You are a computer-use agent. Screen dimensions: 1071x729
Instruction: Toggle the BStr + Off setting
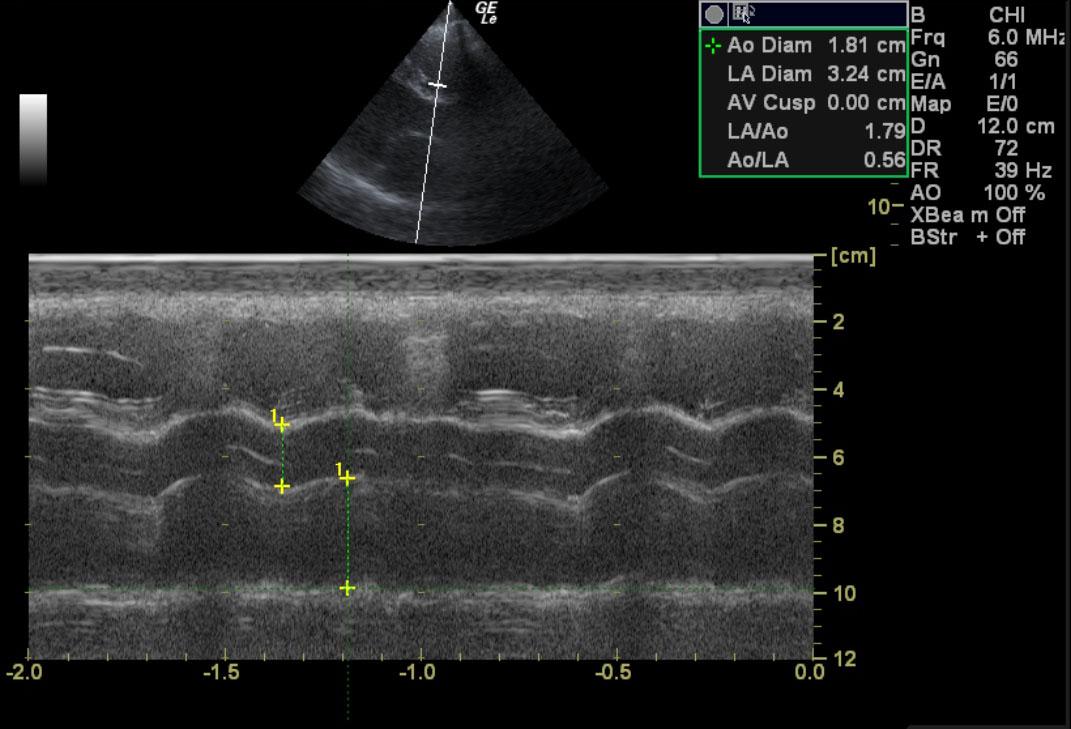[x=967, y=238]
